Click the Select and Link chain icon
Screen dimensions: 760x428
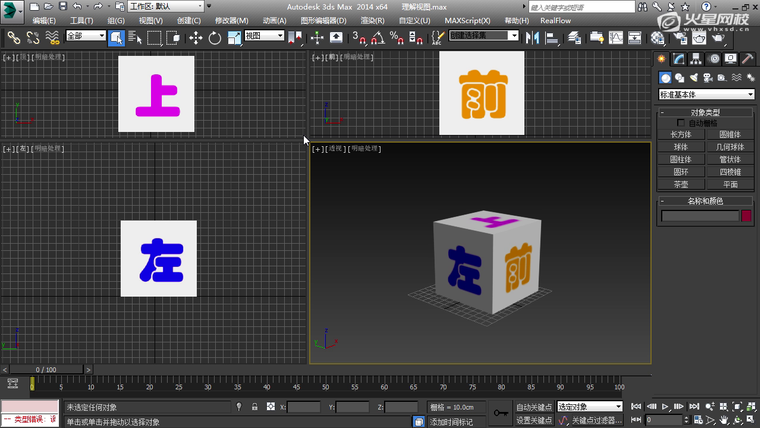click(x=13, y=37)
